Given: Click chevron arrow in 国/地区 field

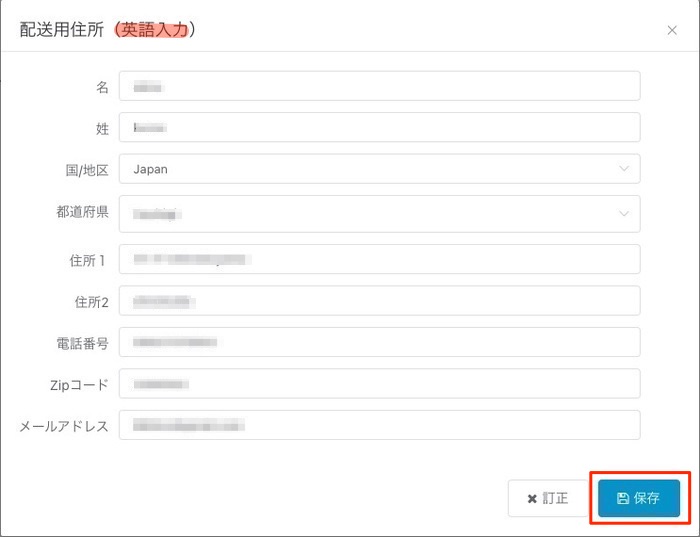Looking at the screenshot, I should pyautogui.click(x=625, y=169).
